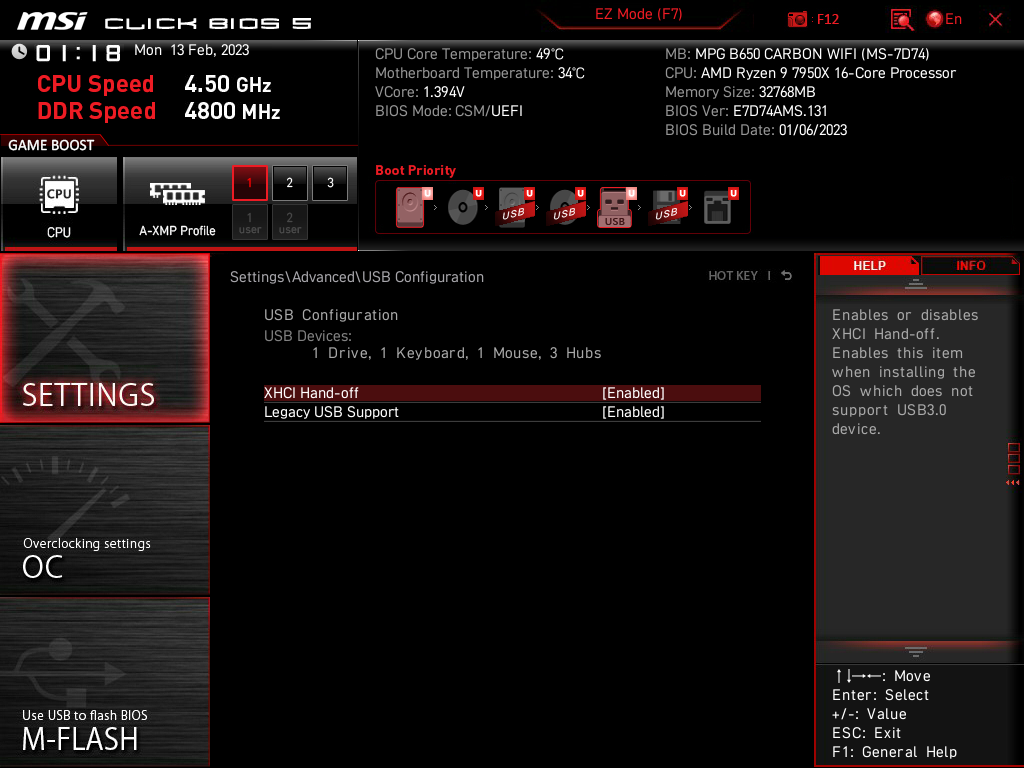This screenshot has height=768, width=1024.
Task: Click the HOT KEY label
Action: point(733,276)
